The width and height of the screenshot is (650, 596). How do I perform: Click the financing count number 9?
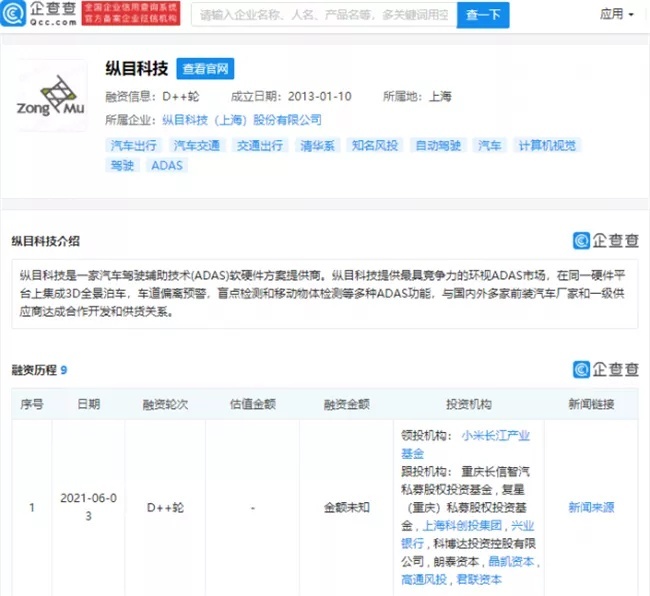(x=64, y=370)
